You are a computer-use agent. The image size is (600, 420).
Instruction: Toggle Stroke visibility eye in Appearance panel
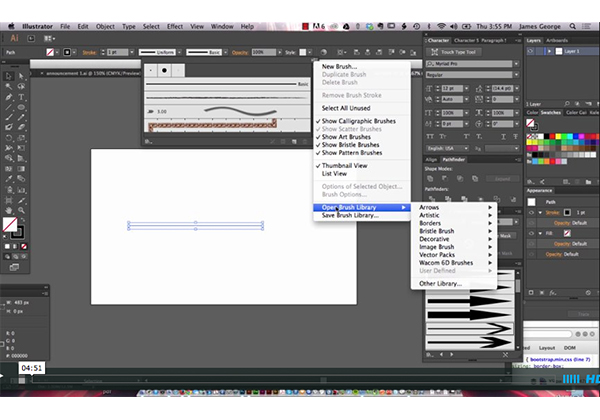[531, 212]
